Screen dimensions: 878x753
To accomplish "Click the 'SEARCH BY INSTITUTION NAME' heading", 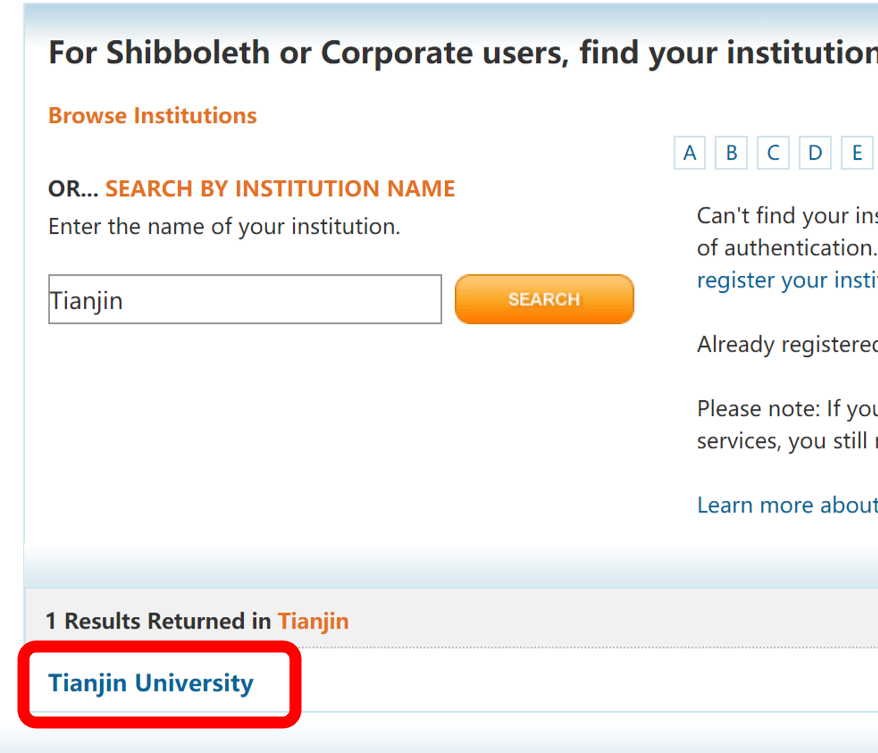I will click(x=280, y=188).
